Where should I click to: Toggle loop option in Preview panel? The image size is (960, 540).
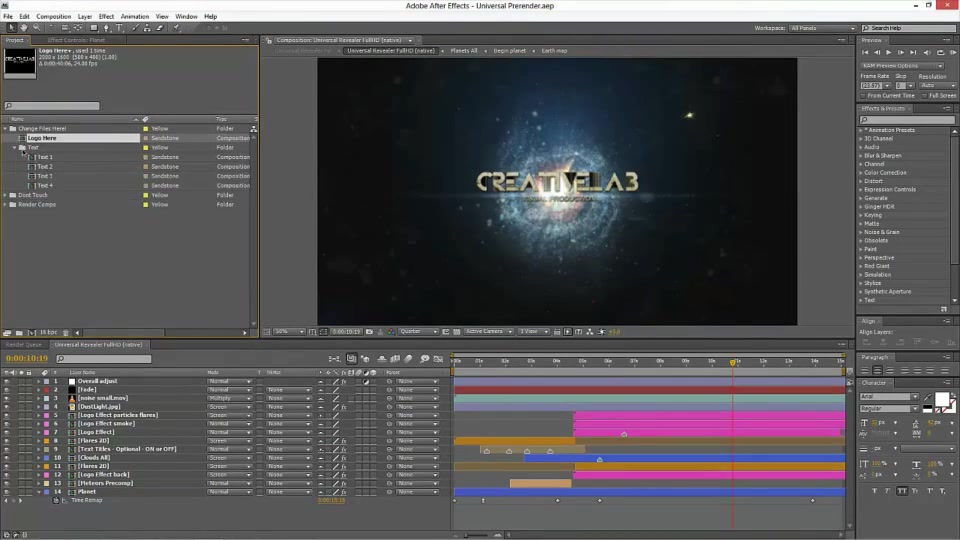coord(940,53)
